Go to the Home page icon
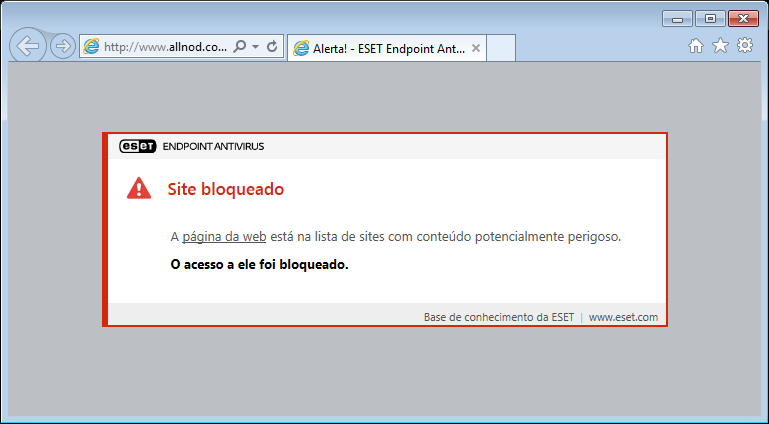 695,46
